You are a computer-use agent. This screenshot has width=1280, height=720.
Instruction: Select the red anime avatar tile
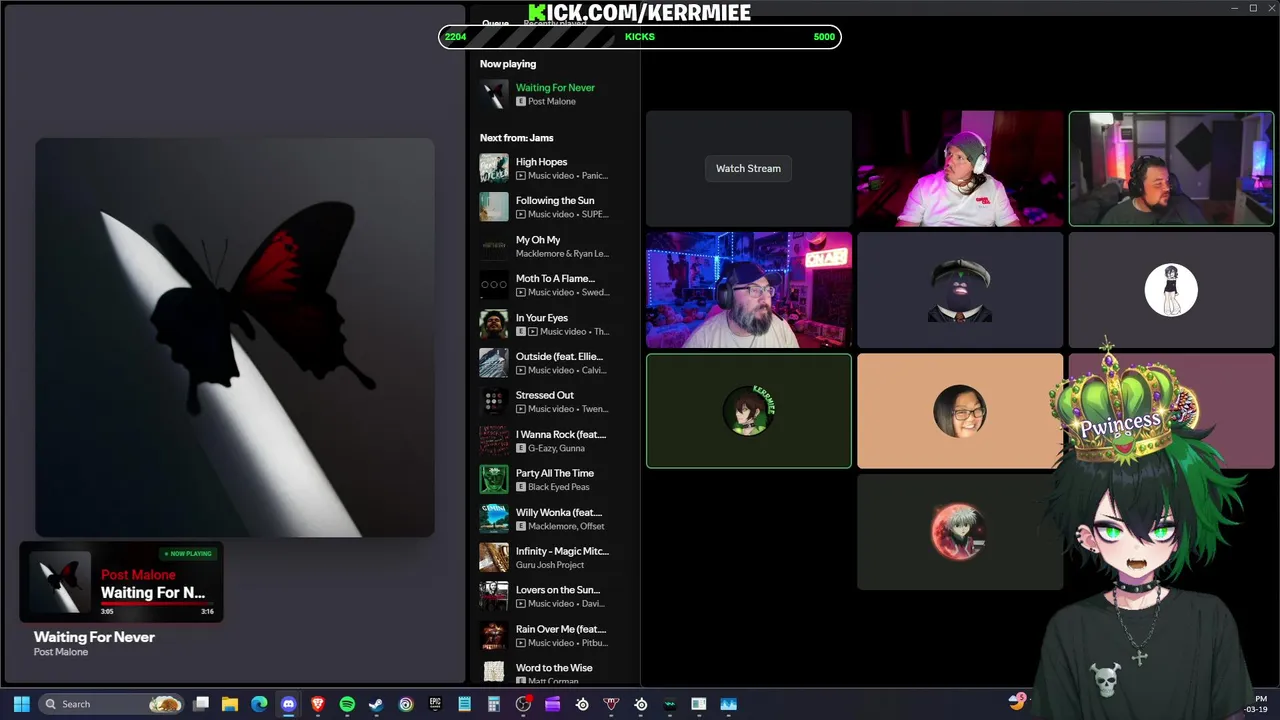point(960,532)
